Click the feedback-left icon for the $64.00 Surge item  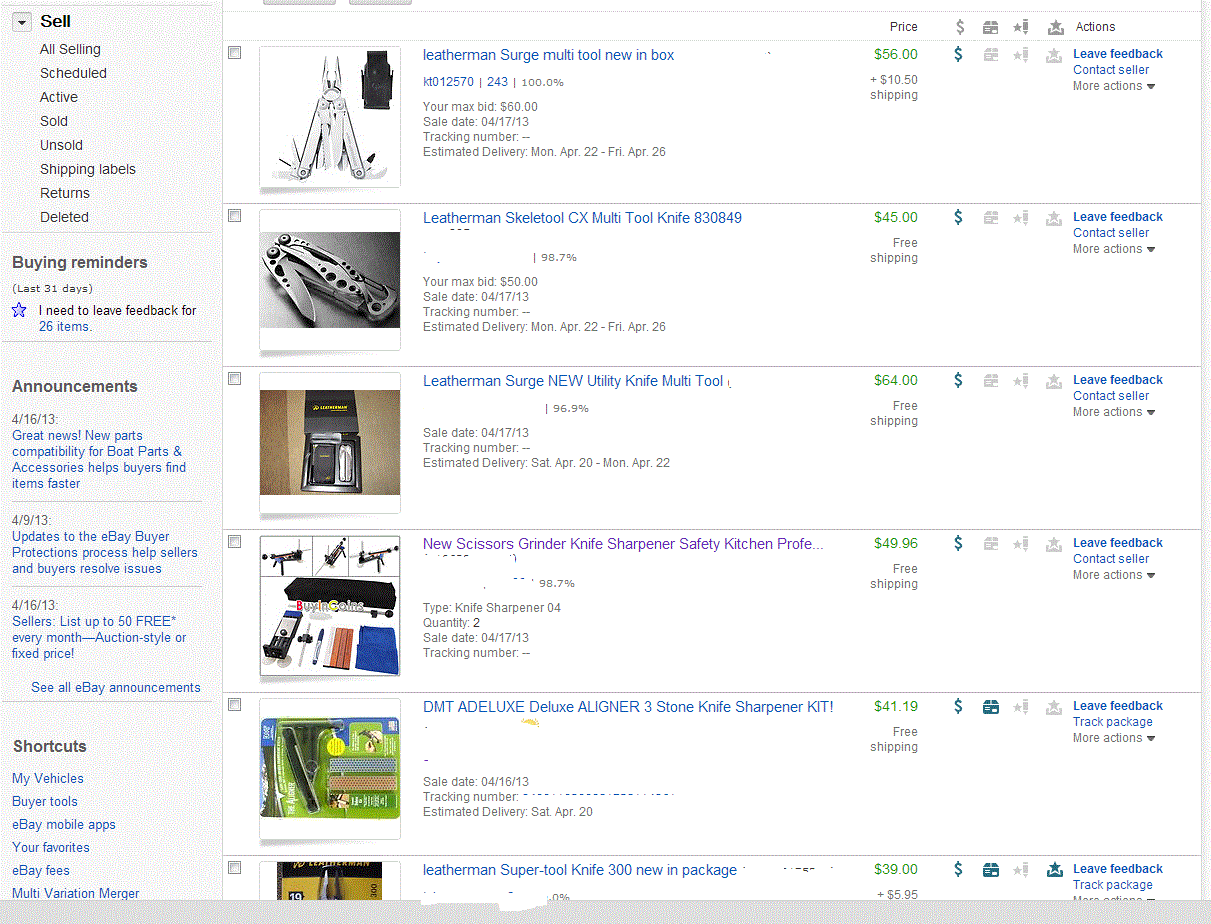click(x=1020, y=380)
